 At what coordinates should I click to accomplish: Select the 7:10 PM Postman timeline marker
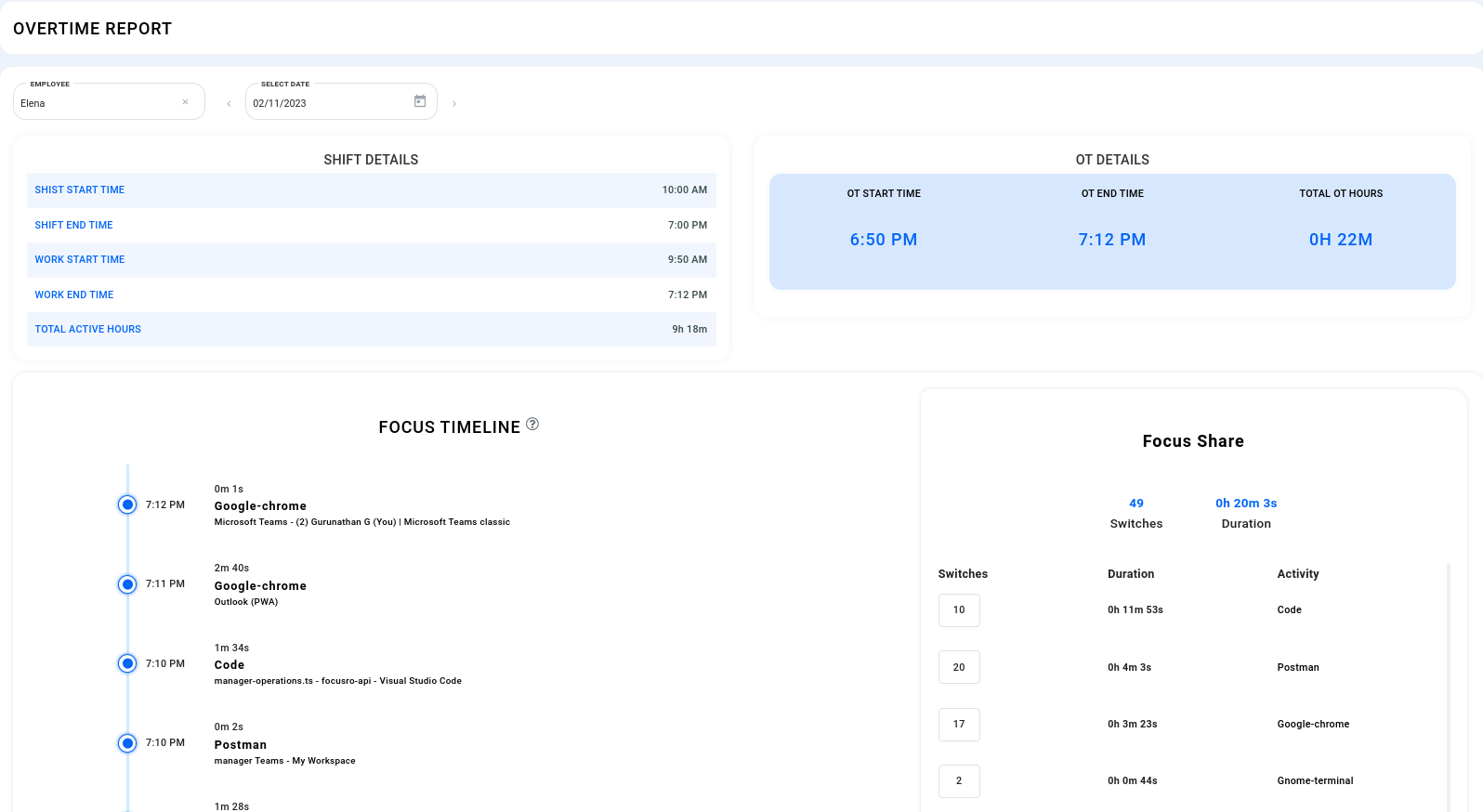tap(127, 743)
